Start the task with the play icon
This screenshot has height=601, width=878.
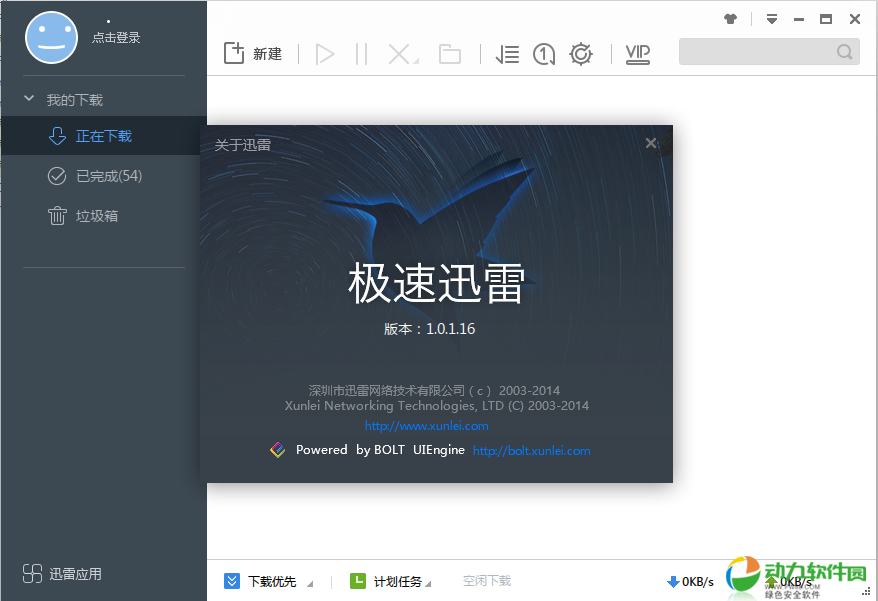click(325, 54)
